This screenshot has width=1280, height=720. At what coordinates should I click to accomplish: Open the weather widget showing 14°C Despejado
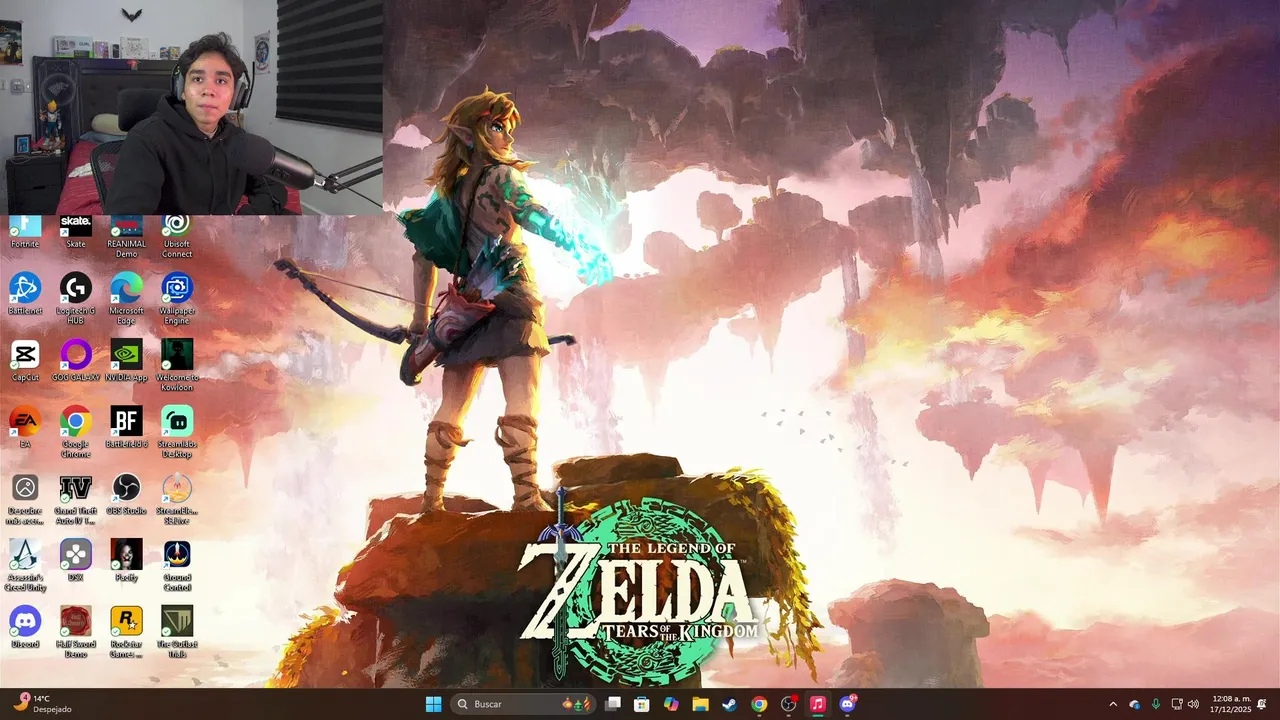tap(42, 704)
